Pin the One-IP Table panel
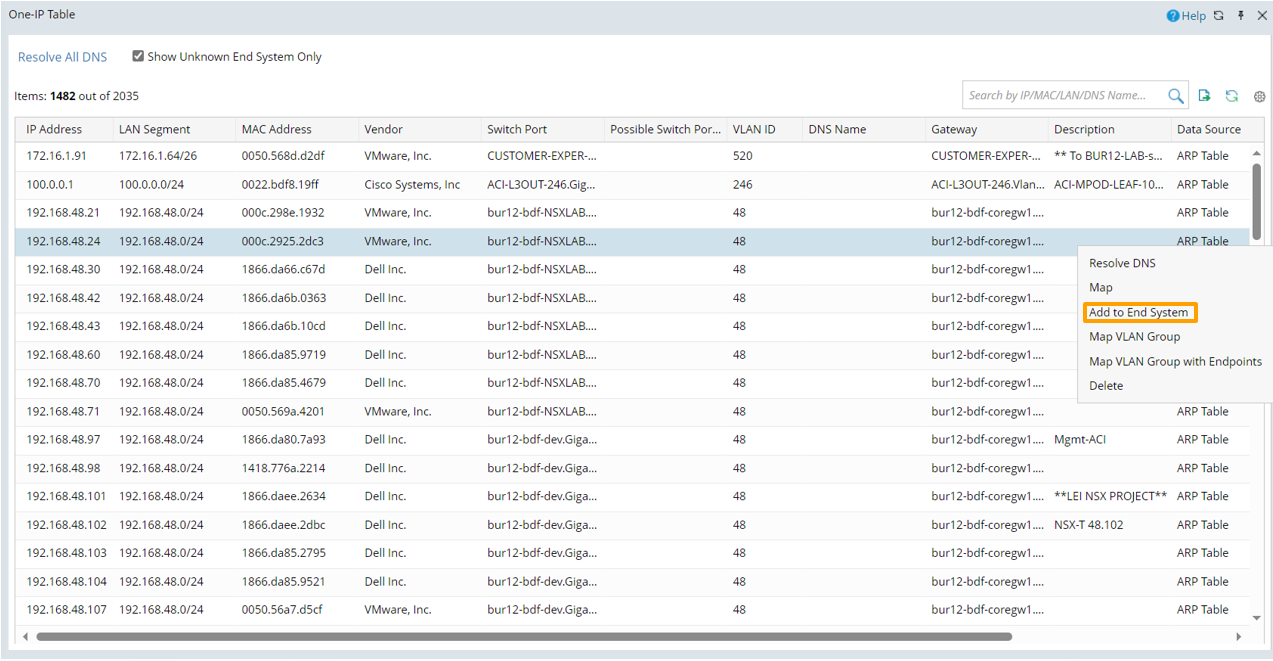 point(1241,16)
